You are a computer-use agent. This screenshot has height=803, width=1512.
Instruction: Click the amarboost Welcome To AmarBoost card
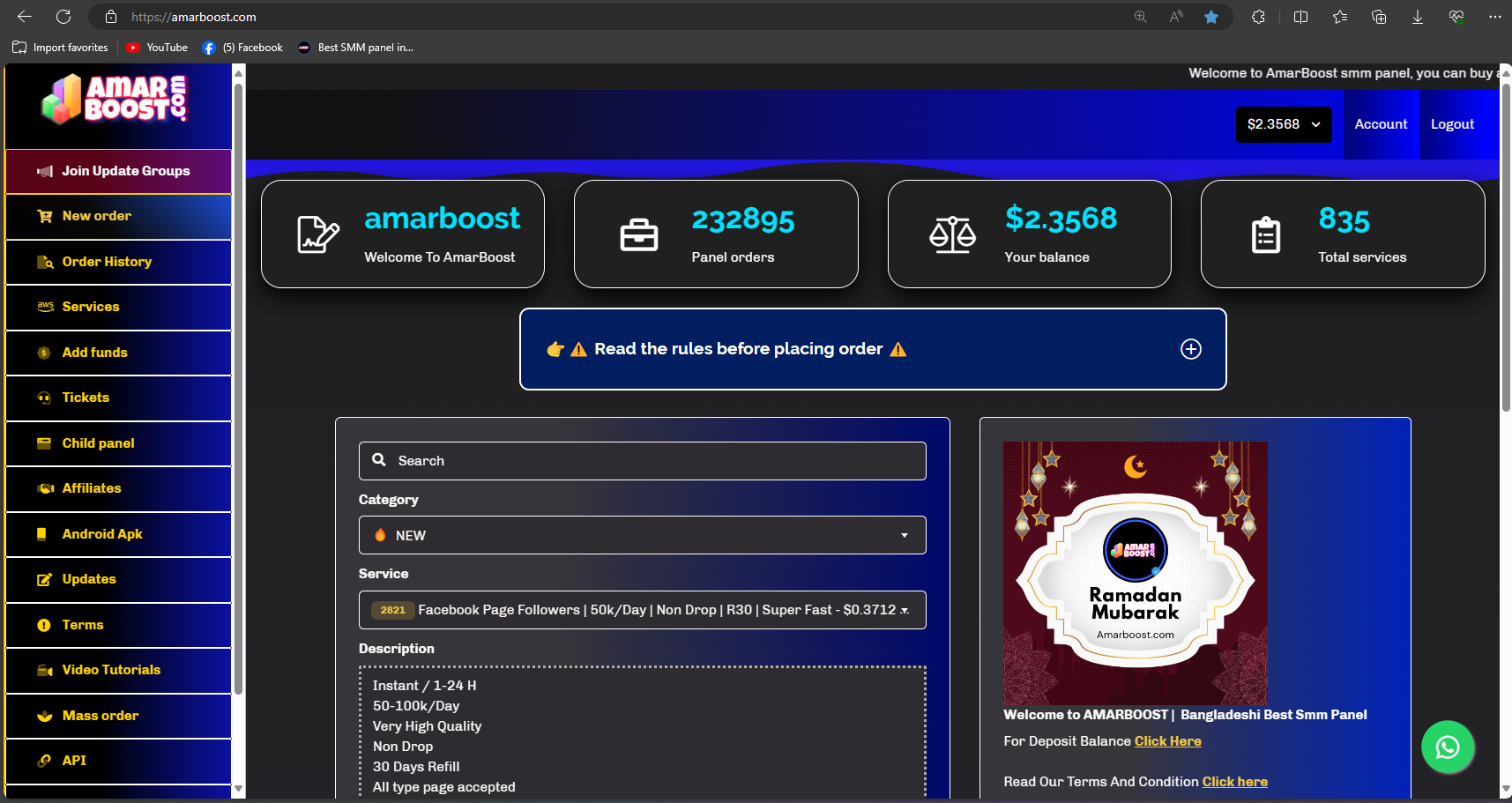click(x=403, y=234)
